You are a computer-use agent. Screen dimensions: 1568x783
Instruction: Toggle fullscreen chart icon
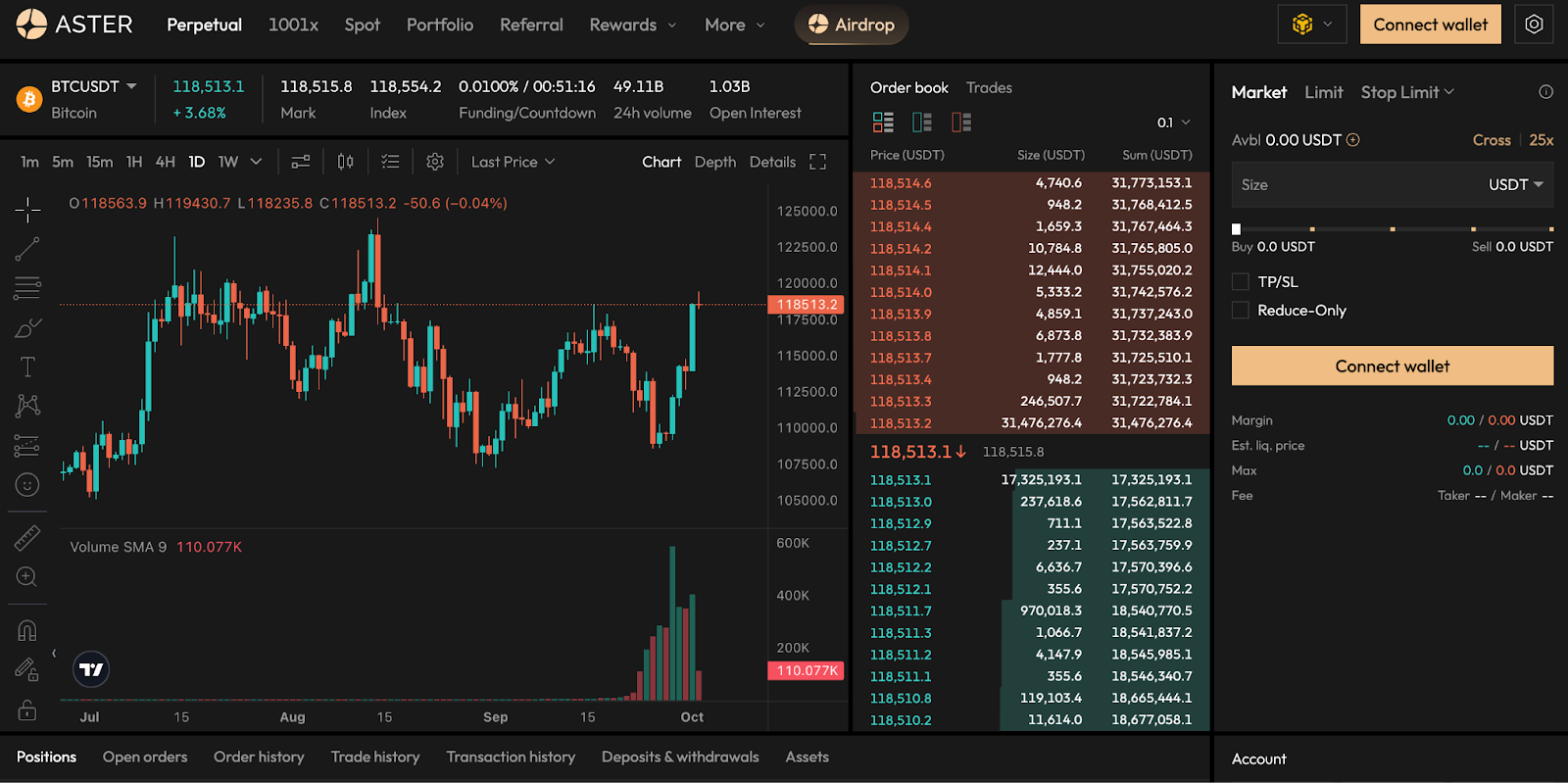coord(817,162)
